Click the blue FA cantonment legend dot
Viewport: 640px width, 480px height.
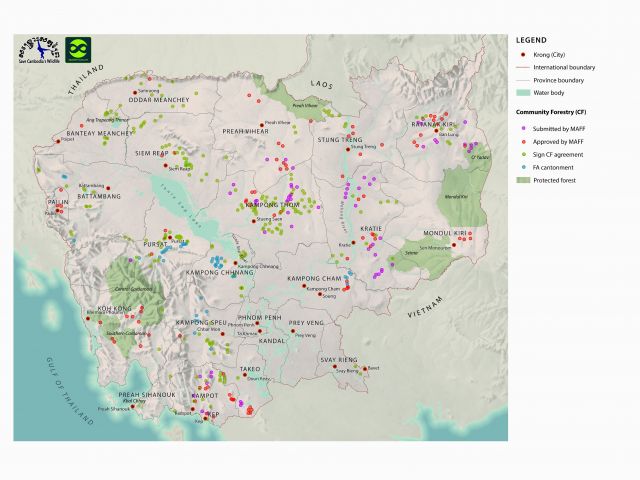pos(521,167)
